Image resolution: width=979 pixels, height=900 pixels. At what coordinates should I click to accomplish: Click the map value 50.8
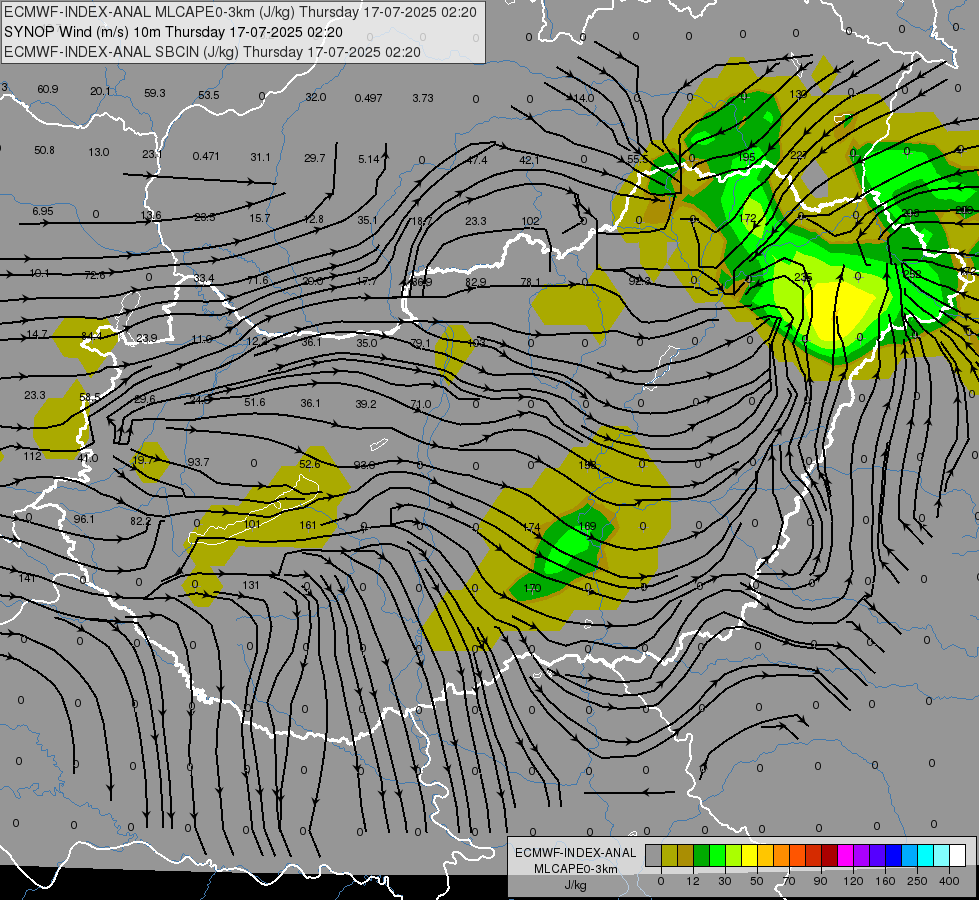coord(44,151)
